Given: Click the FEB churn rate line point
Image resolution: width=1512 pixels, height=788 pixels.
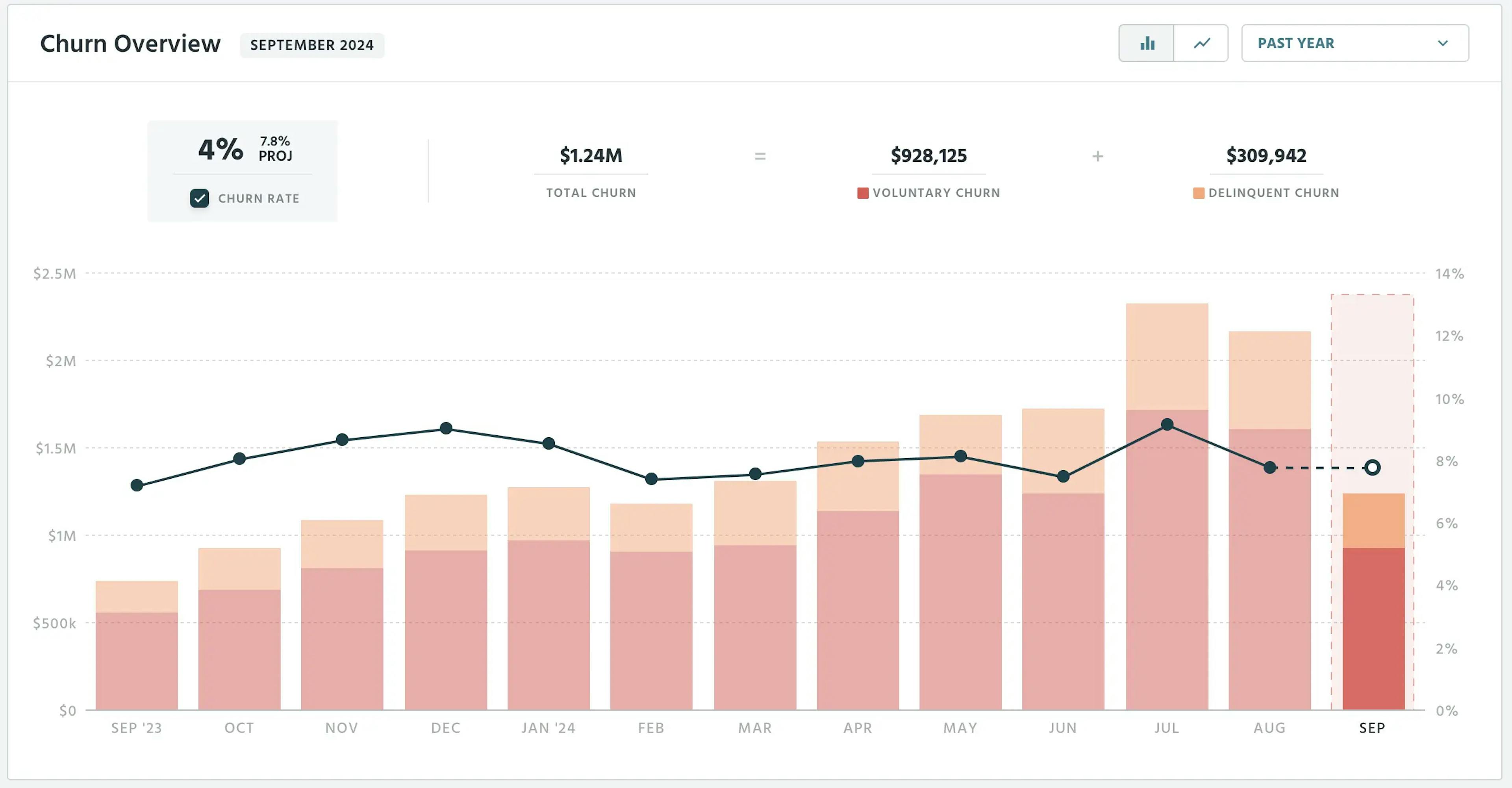Looking at the screenshot, I should point(652,479).
